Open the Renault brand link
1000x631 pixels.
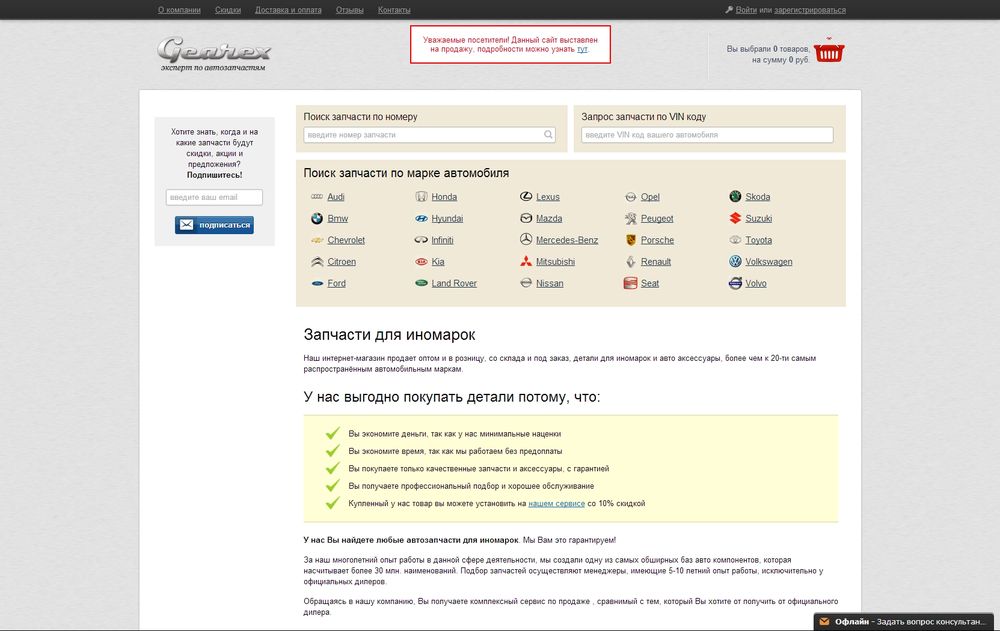click(656, 262)
